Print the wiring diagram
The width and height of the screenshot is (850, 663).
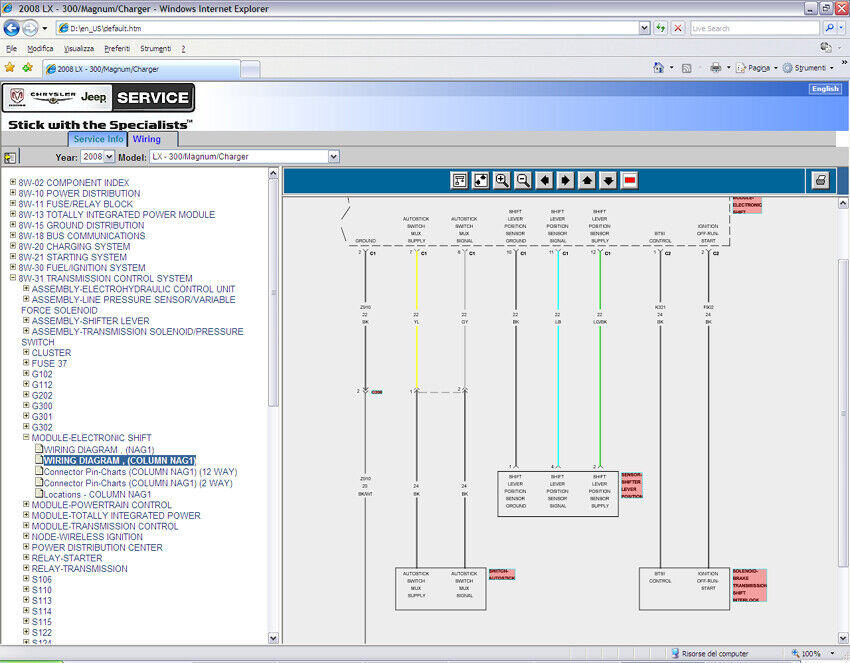(x=820, y=180)
